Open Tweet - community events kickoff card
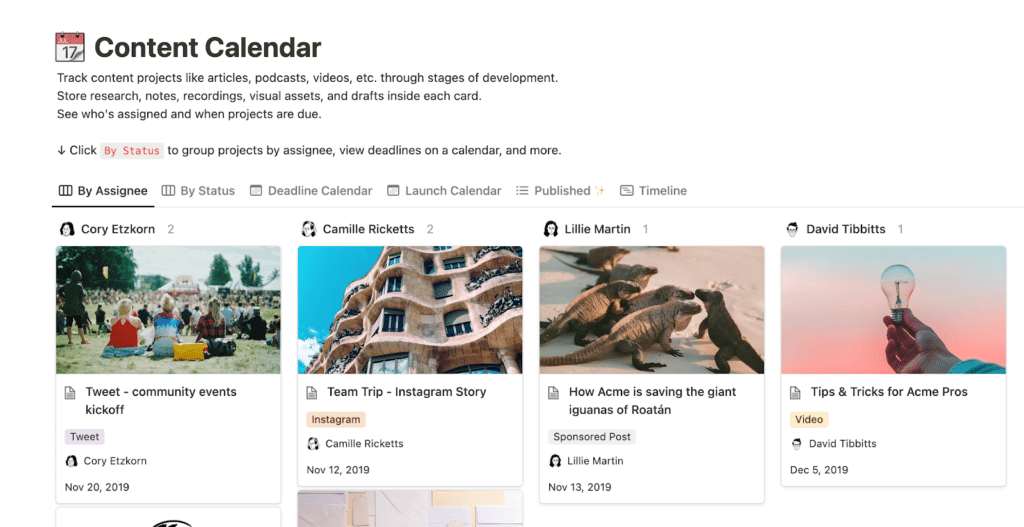Screen dimensions: 1024x527 pos(160,401)
